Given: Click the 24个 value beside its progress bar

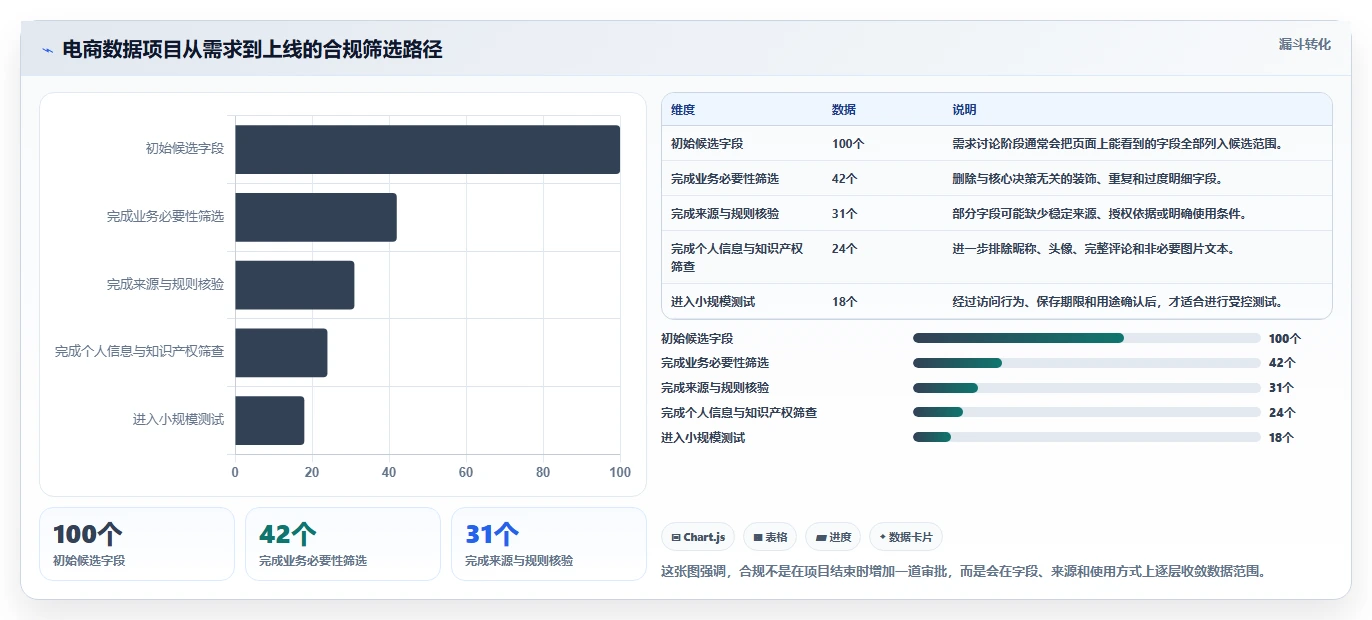Looking at the screenshot, I should click(1282, 412).
